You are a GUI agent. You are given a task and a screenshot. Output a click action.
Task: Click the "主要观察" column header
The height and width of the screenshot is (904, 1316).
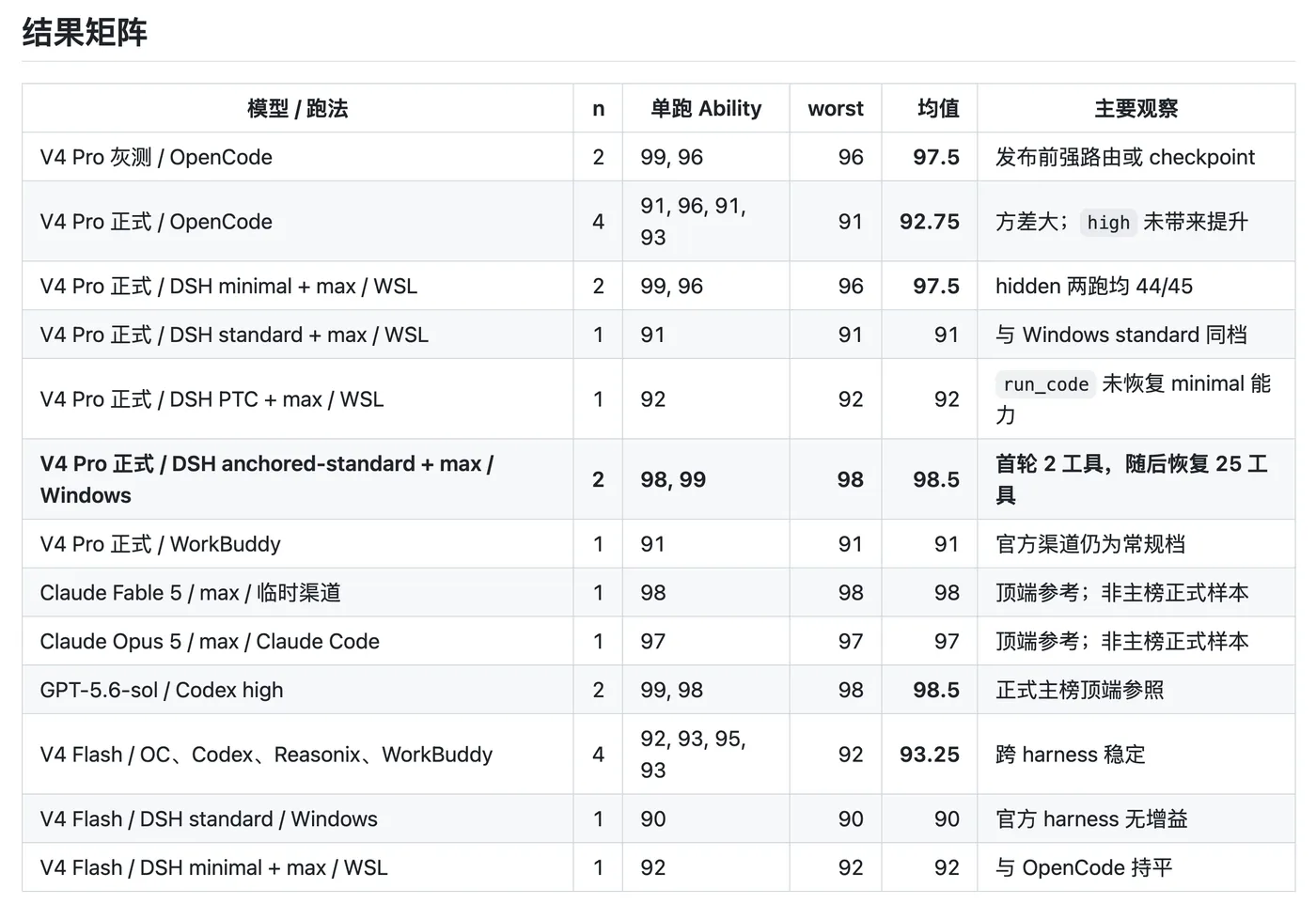pyautogui.click(x=1136, y=109)
